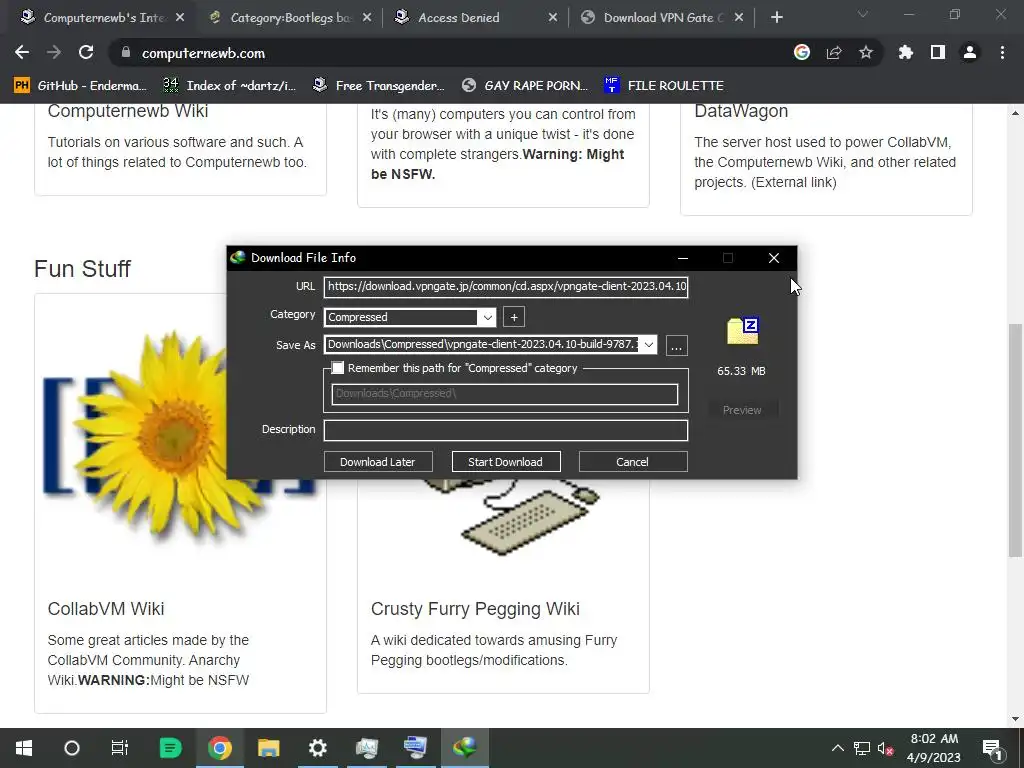Click the address bar URL
This screenshot has width=1024, height=768.
click(x=203, y=53)
